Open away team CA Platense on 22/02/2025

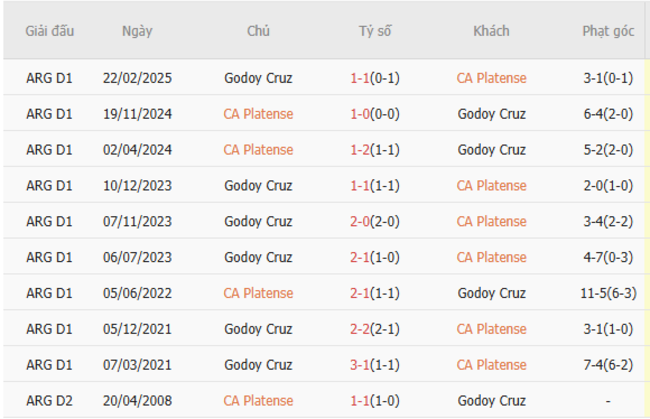pos(491,78)
